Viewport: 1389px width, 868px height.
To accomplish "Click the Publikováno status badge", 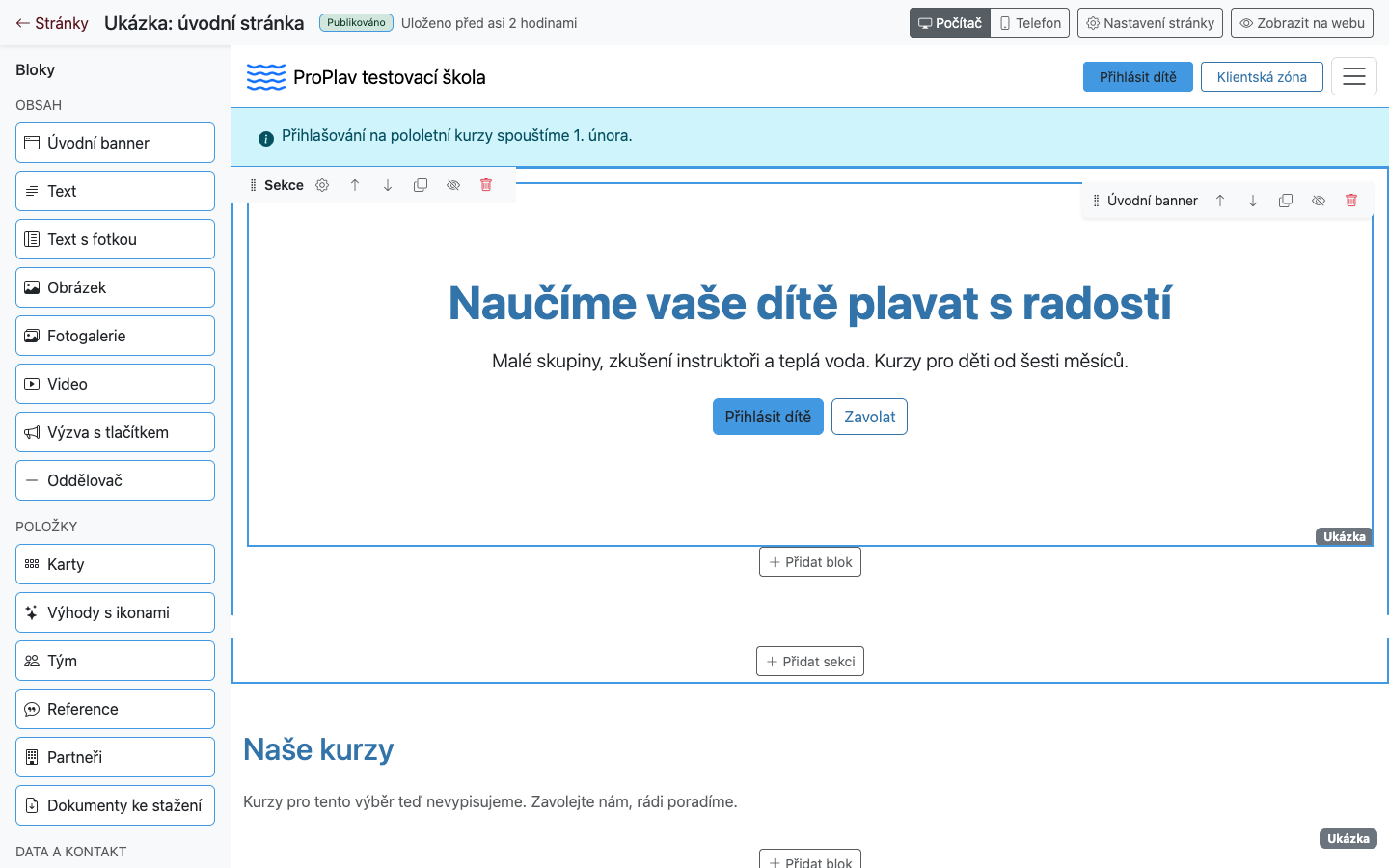I will (356, 22).
